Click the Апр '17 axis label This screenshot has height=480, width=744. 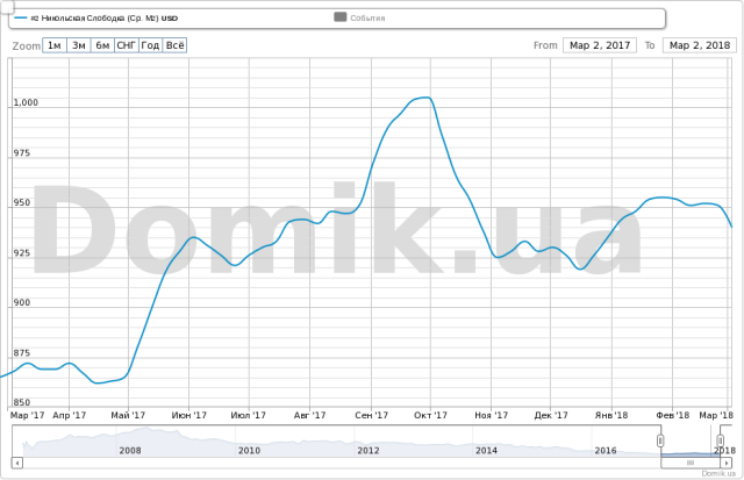69,415
